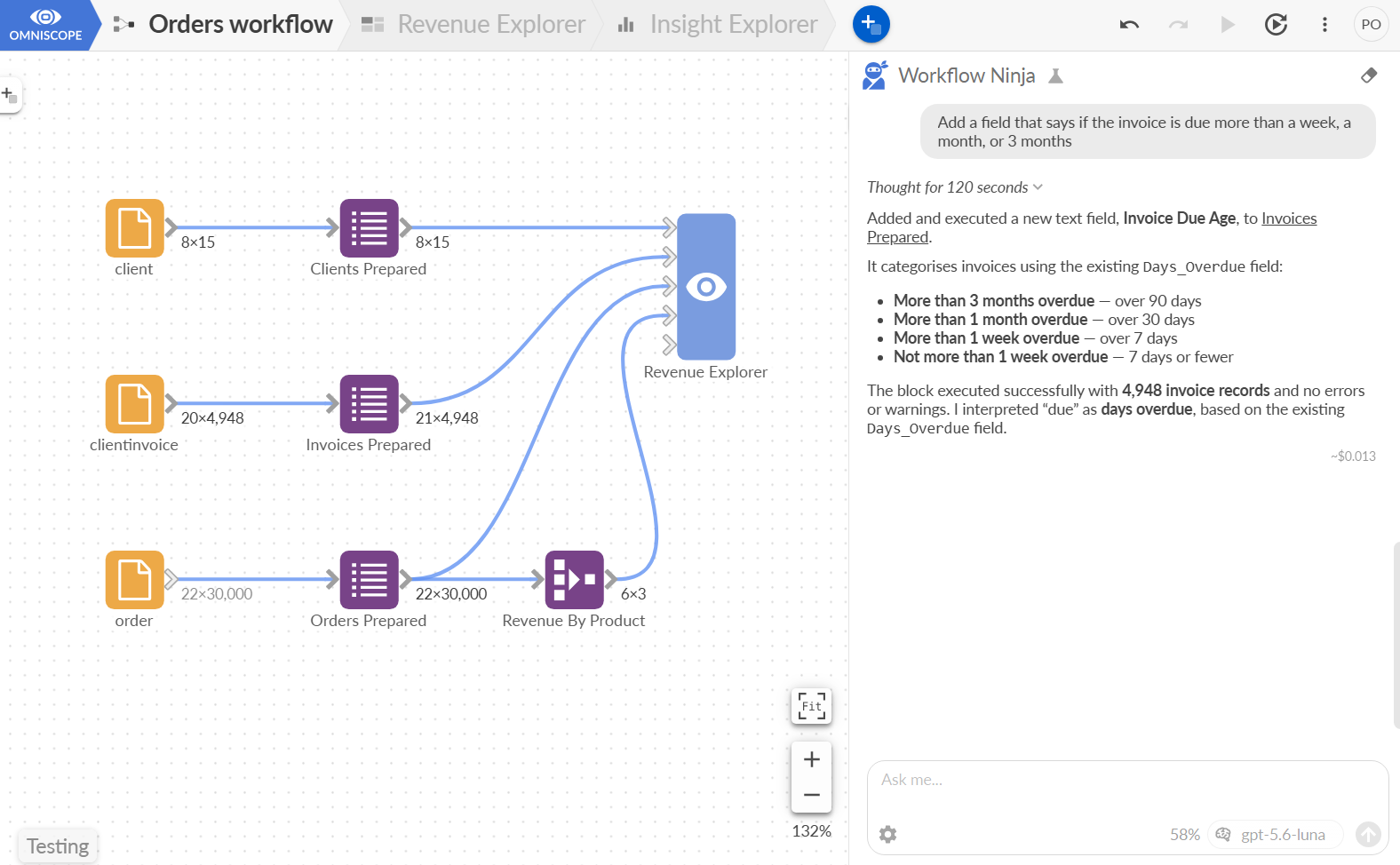This screenshot has width=1400, height=865.
Task: Click the Revenue By Product label
Action: (x=574, y=621)
